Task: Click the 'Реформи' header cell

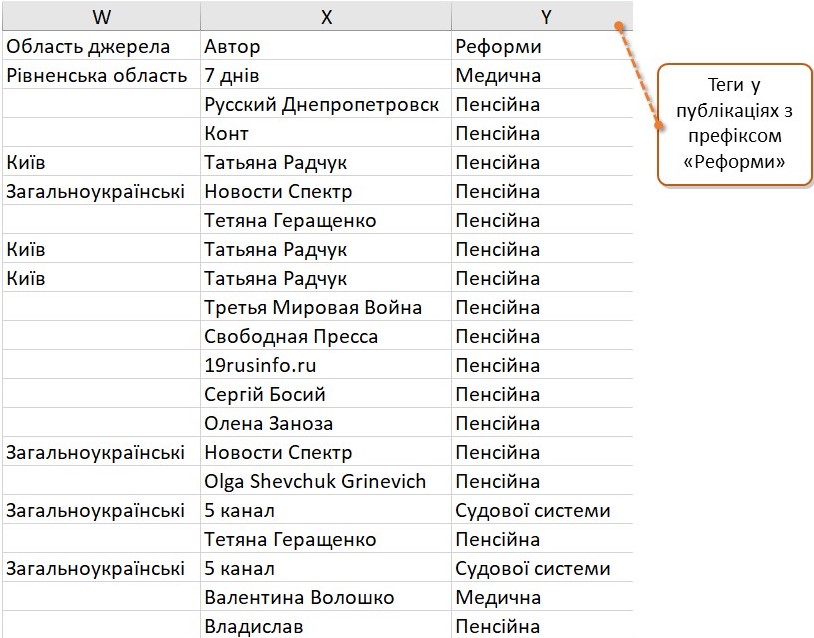Action: coord(542,46)
